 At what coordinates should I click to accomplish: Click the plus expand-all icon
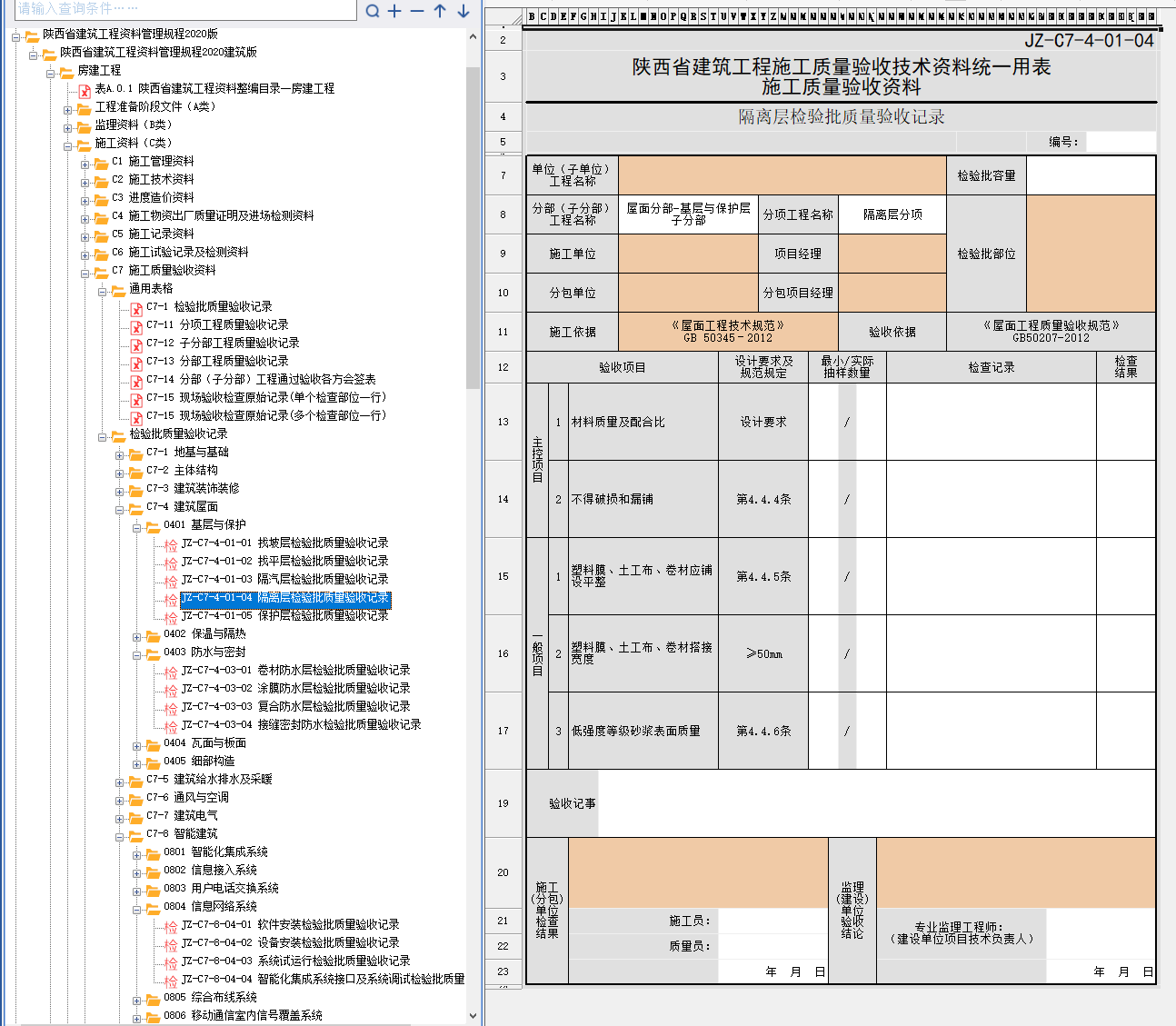click(394, 11)
